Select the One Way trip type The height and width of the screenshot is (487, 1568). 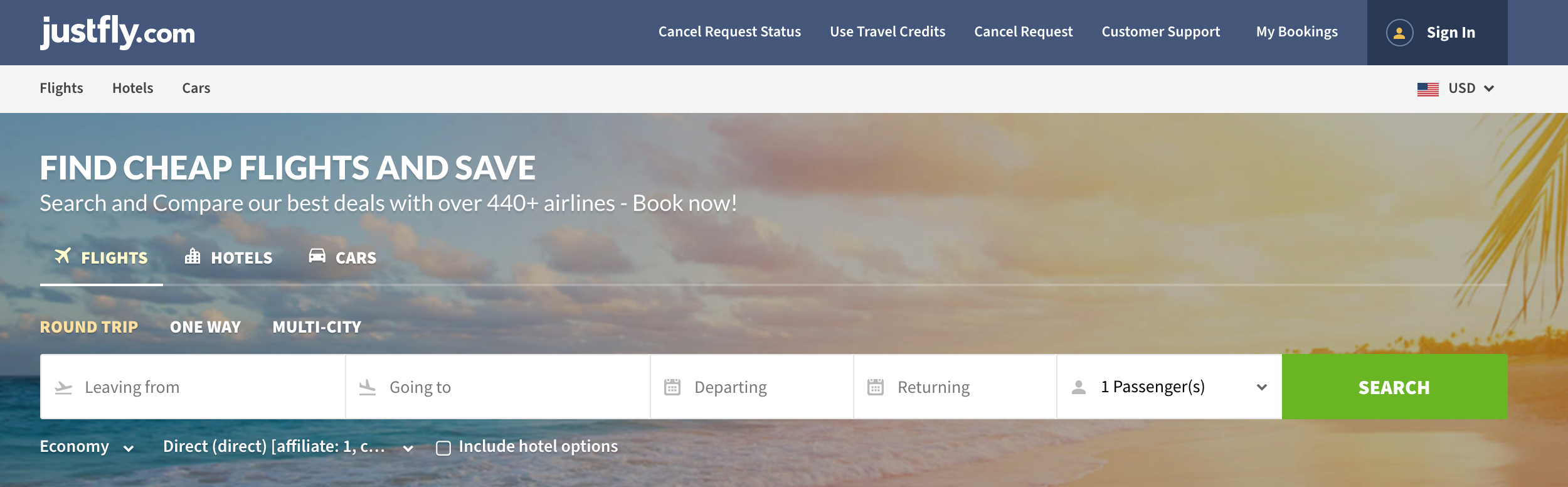click(205, 327)
